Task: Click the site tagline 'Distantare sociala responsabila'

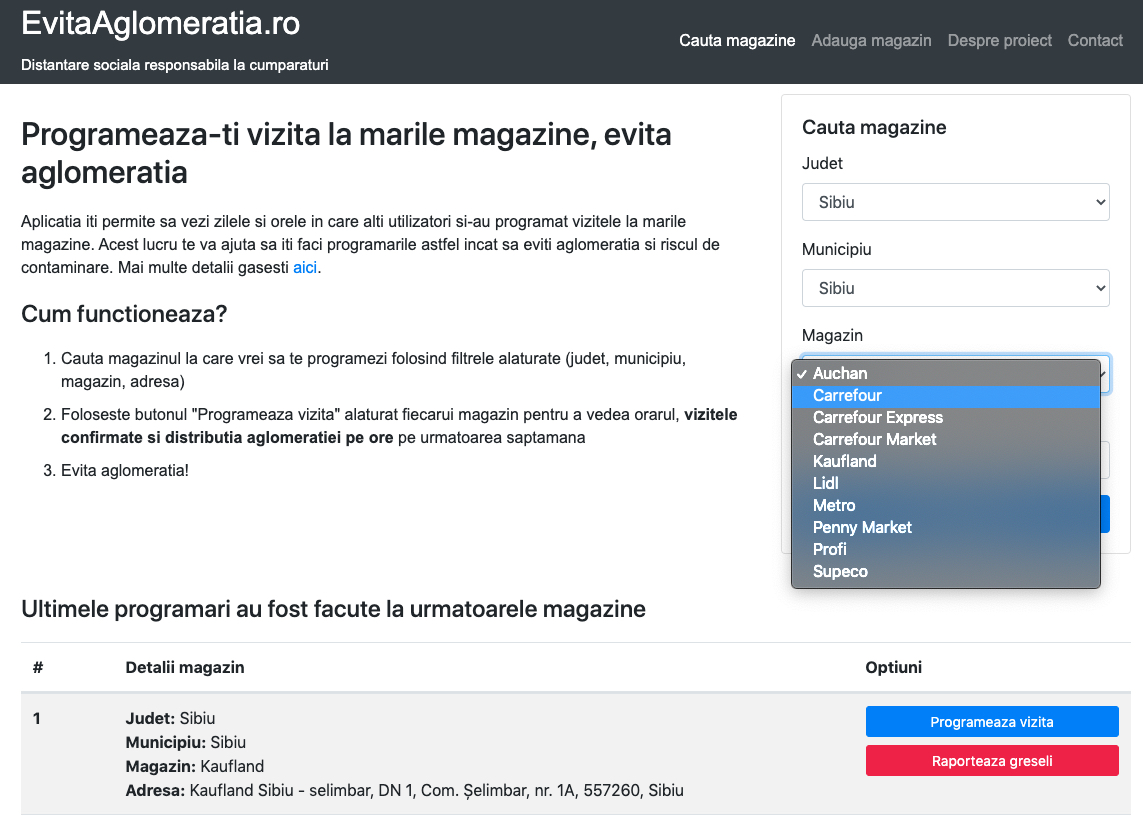Action: [x=175, y=65]
